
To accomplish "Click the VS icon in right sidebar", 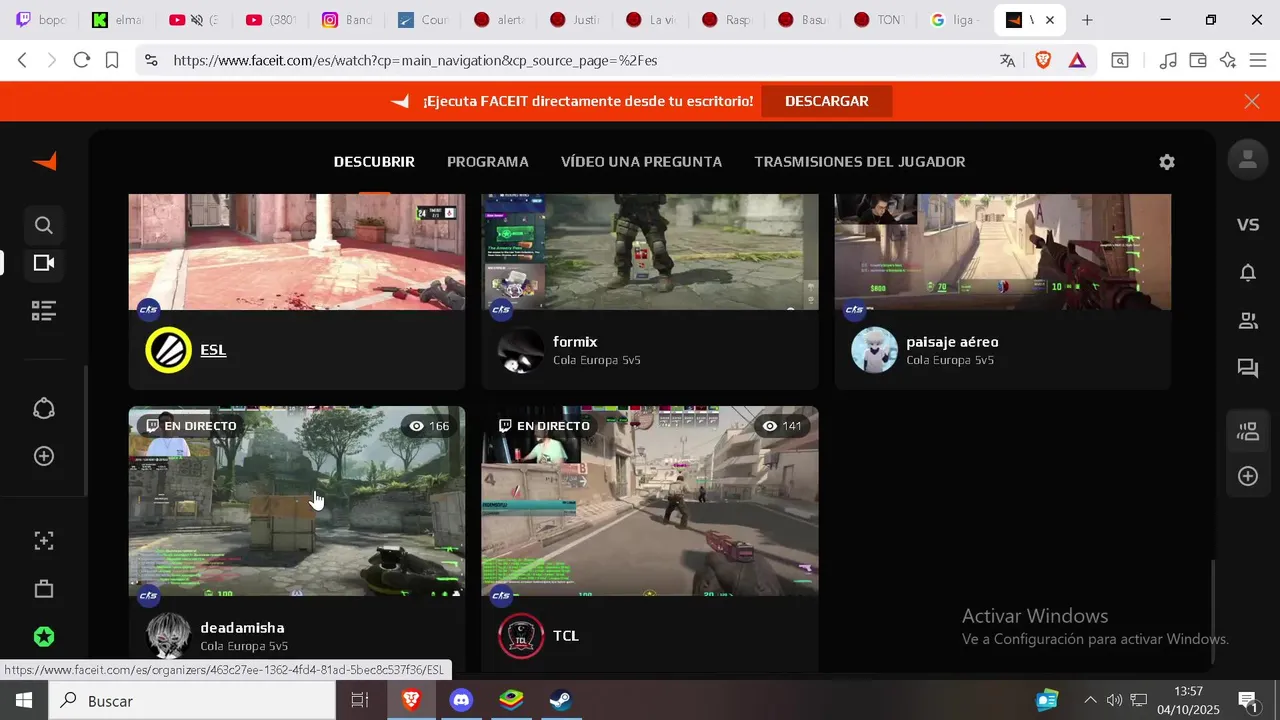I will tap(1247, 225).
